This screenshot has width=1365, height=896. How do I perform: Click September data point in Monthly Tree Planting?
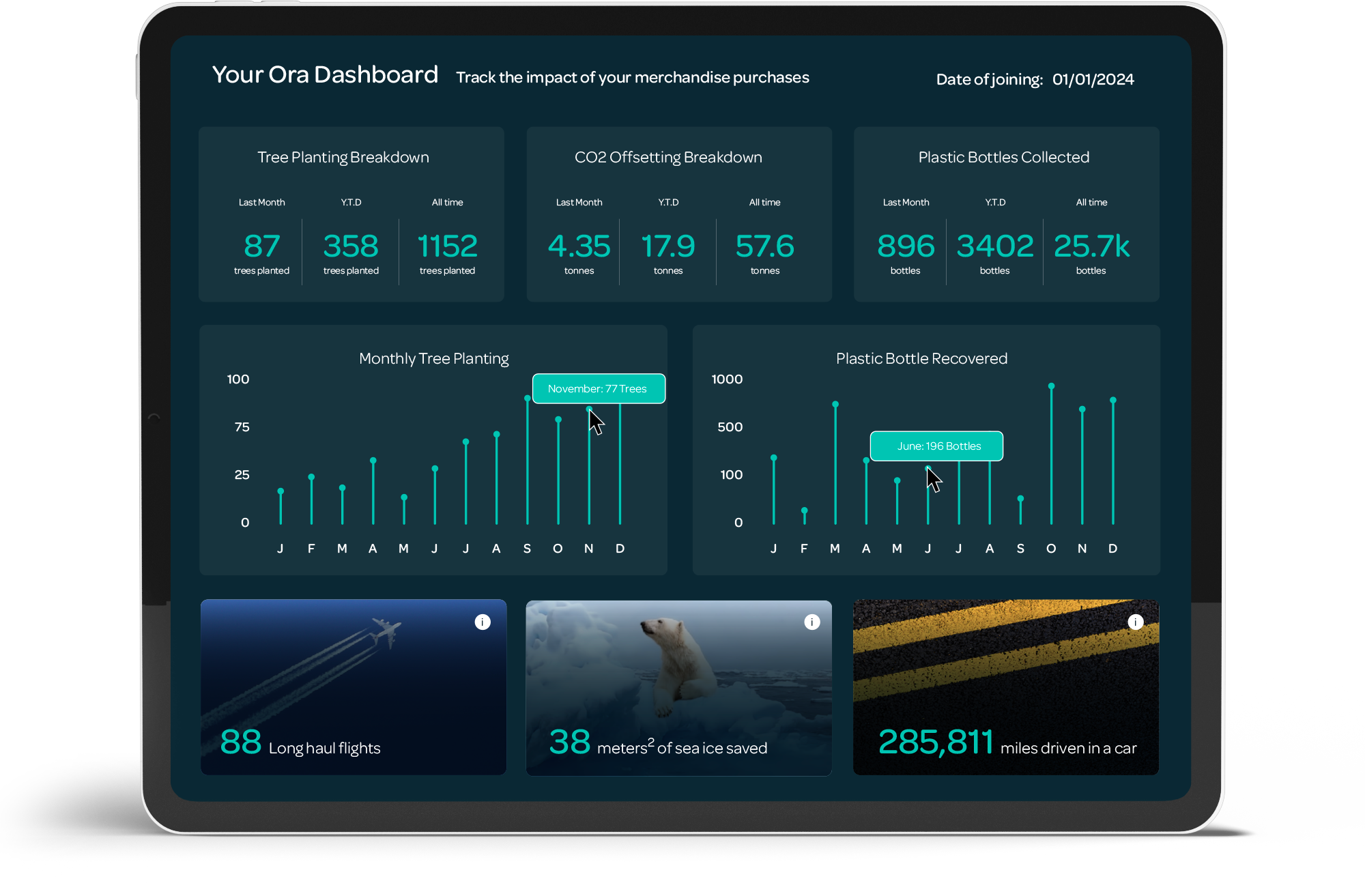[x=527, y=398]
